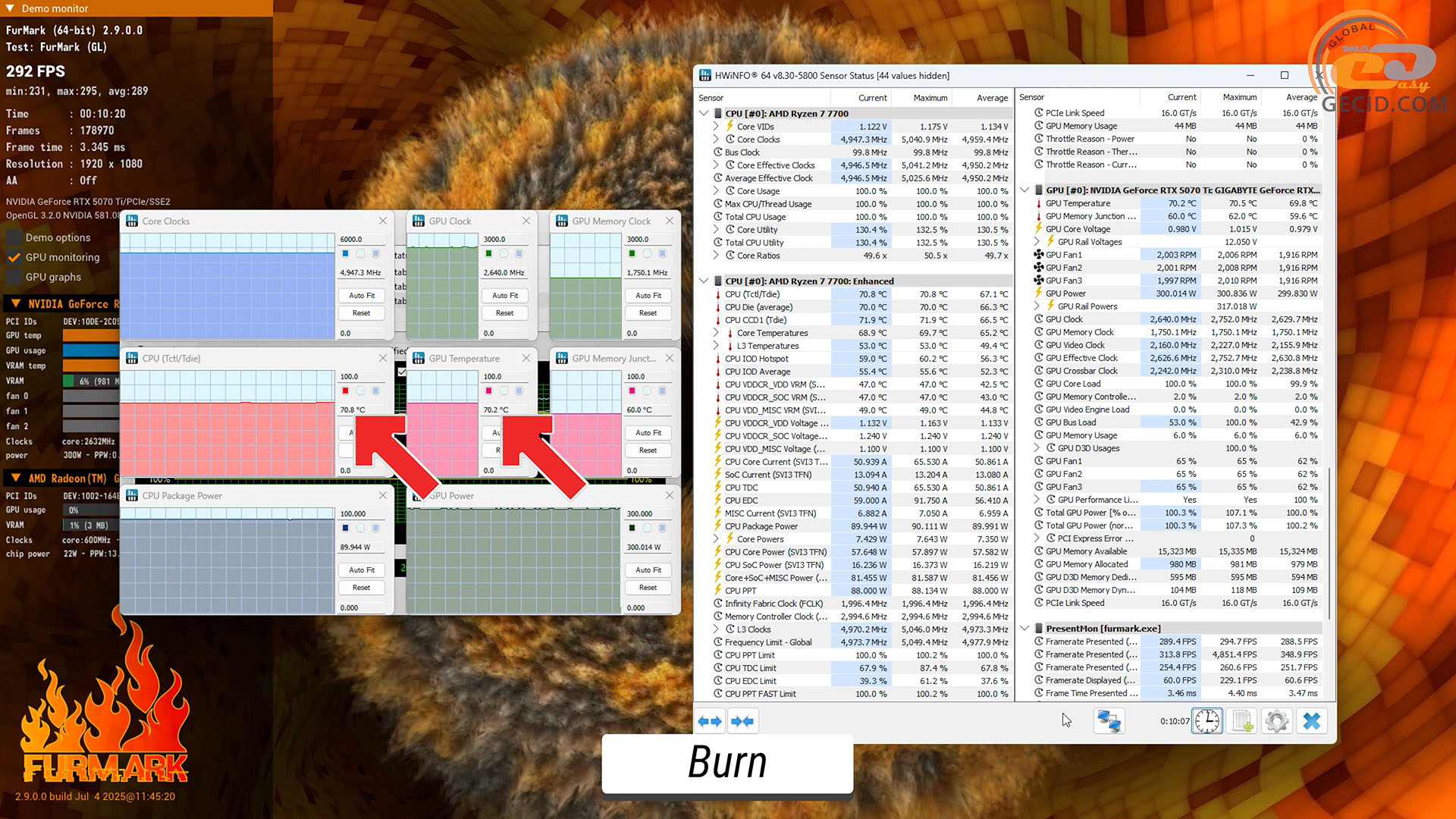Click the fan icon of the GPU Fan1 RPM row
Image resolution: width=1456 pixels, height=819 pixels.
[1039, 255]
